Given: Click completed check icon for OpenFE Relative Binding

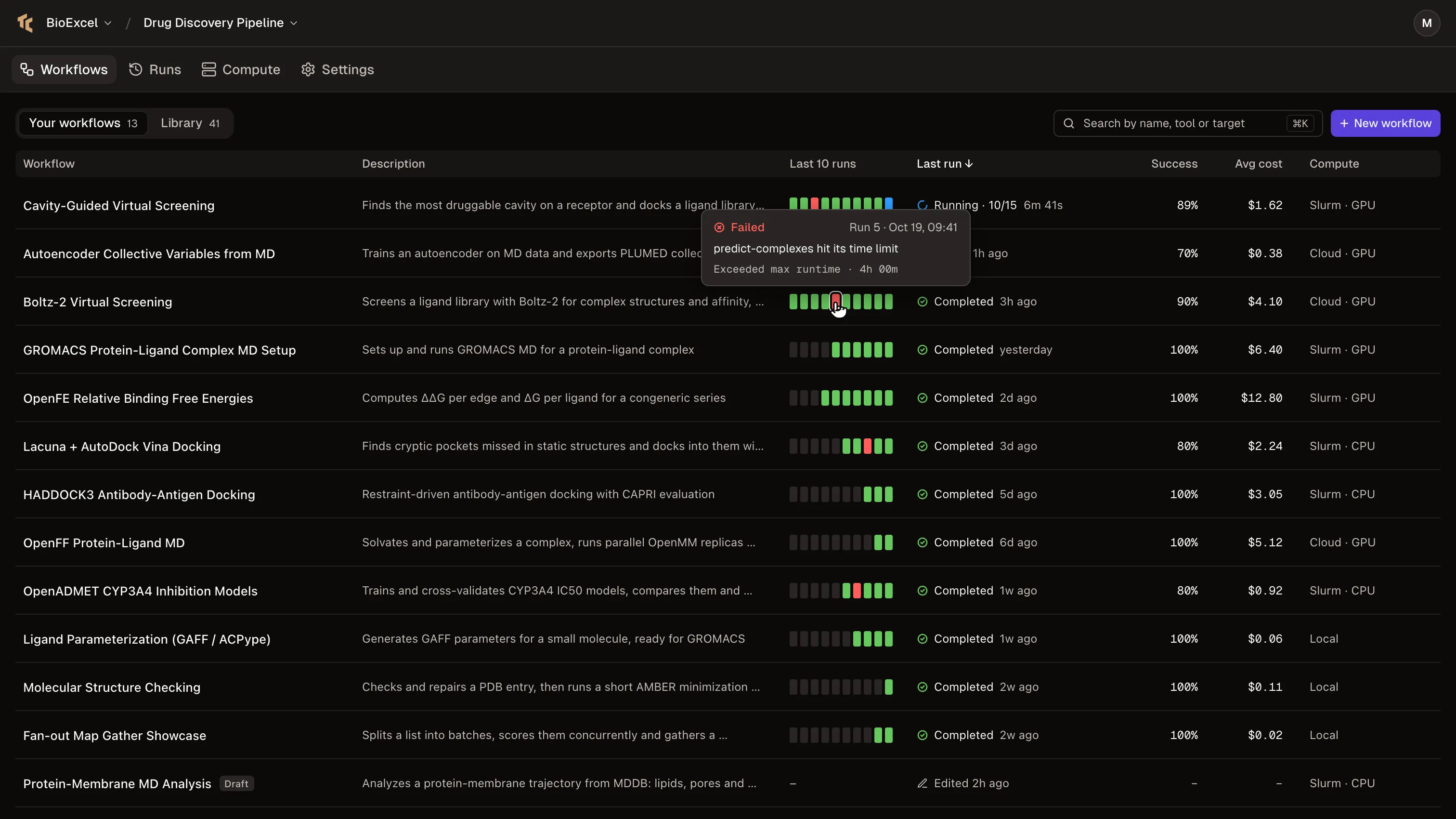Looking at the screenshot, I should coord(923,398).
